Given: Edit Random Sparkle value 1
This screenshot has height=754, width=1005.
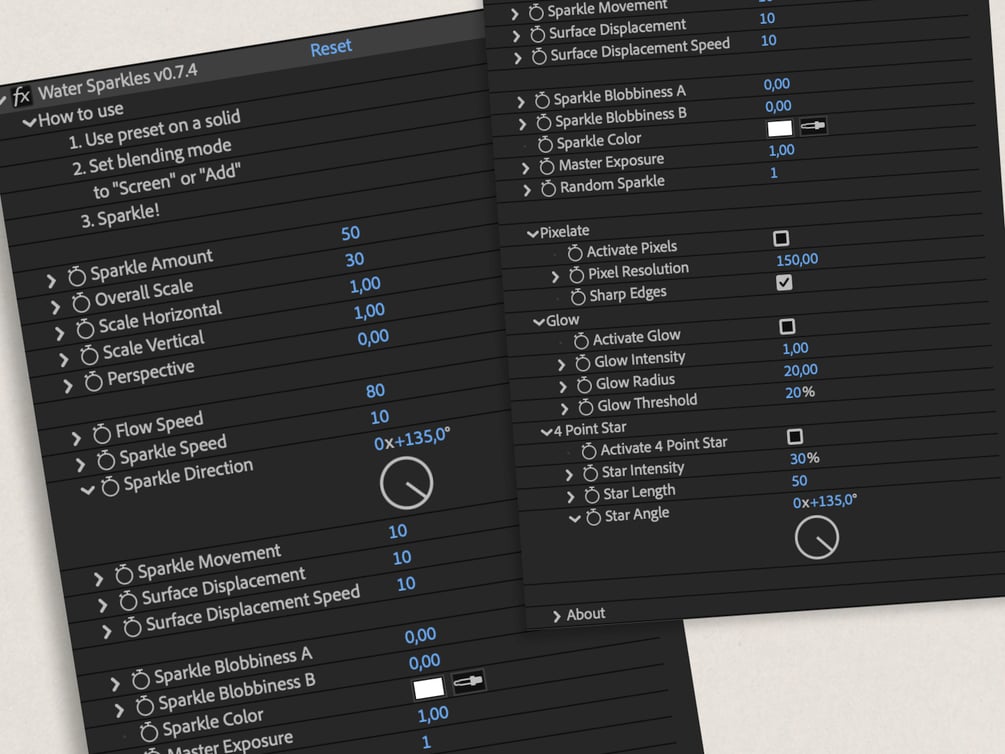Looking at the screenshot, I should click(774, 173).
